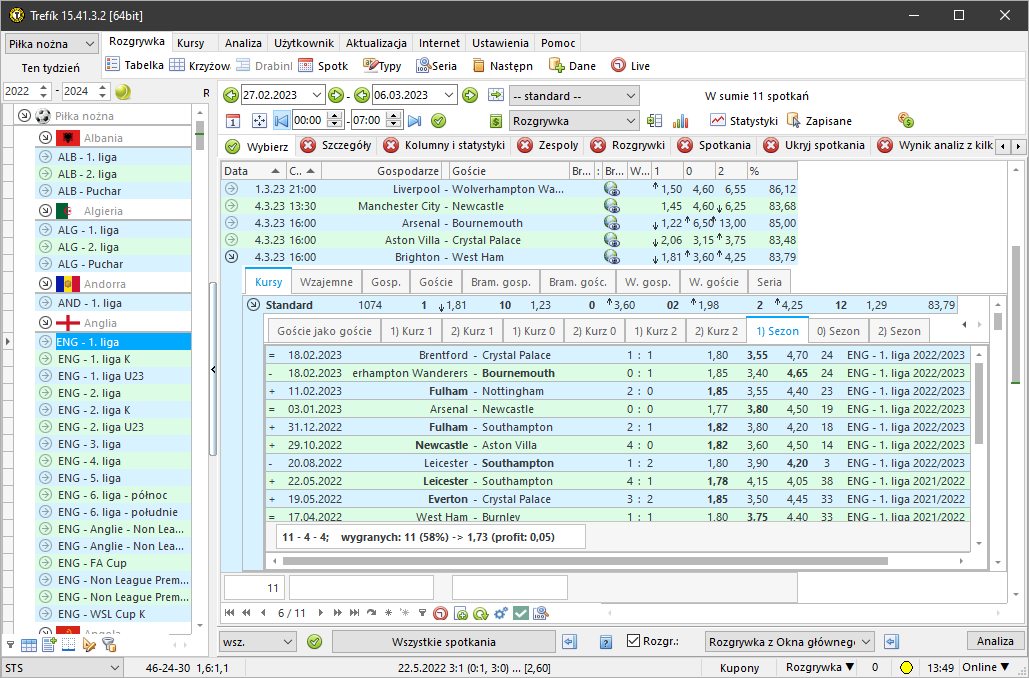
Task: Click the bar chart icon beside Rozgrywka dropdown
Action: point(681,121)
